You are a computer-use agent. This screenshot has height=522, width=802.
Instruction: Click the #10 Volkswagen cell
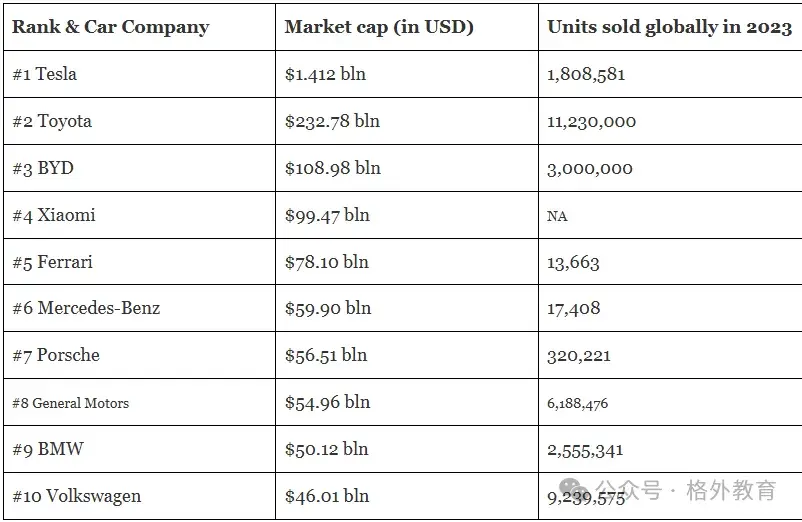point(77,496)
